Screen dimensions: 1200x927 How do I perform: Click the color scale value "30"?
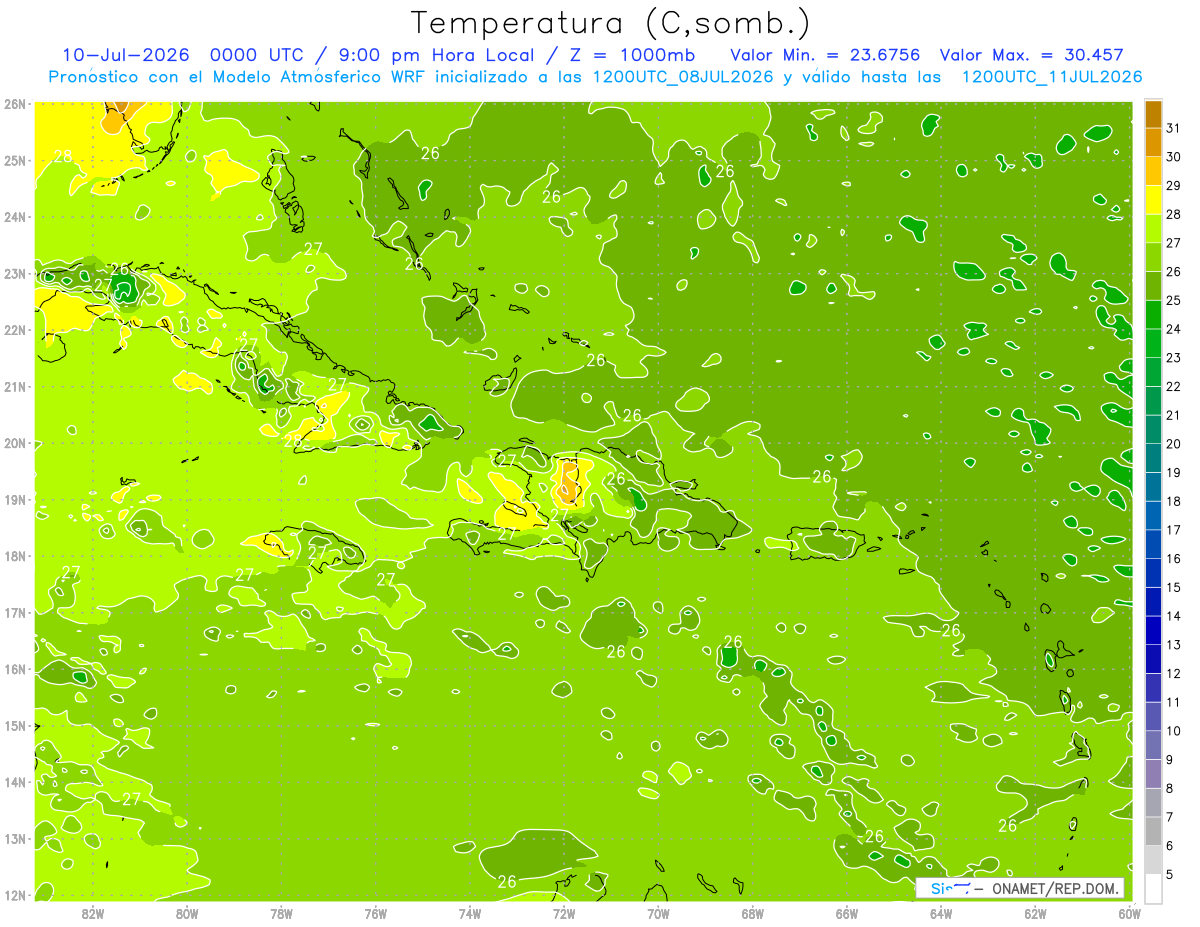[x=1174, y=157]
